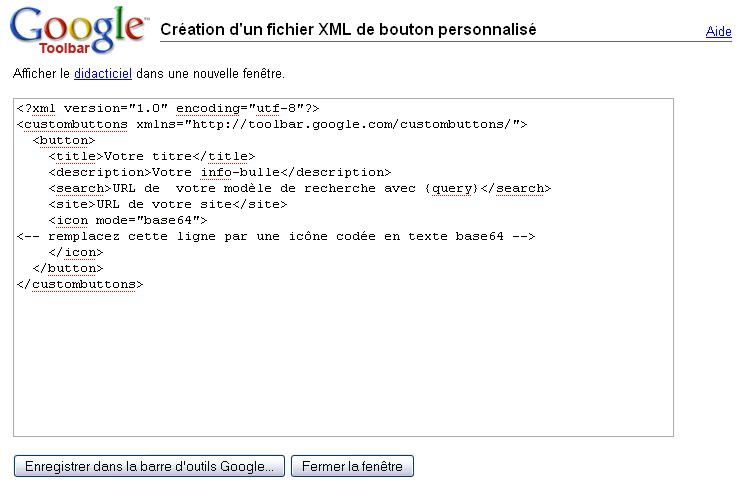Click the 'Création d'un fichier XML' heading
Viewport: 738px width, 484px height.
(348, 30)
